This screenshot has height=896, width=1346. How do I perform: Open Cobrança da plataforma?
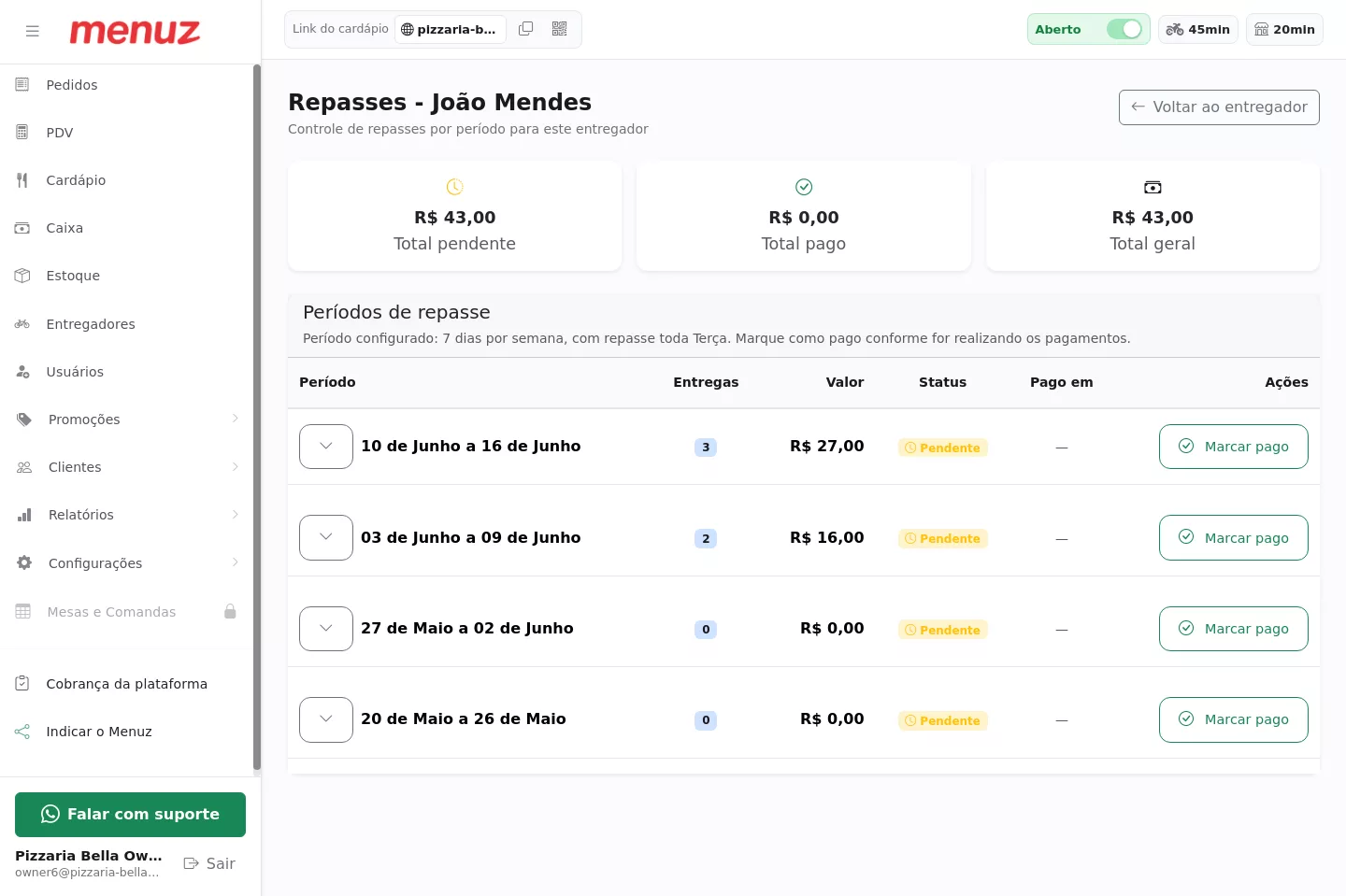click(126, 684)
